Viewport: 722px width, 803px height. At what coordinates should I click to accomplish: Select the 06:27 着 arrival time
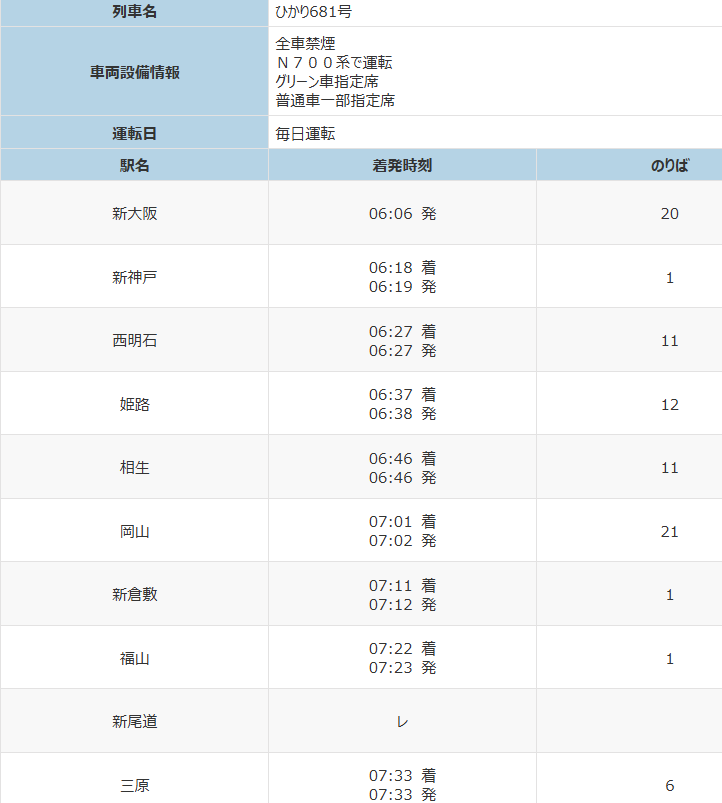point(402,332)
